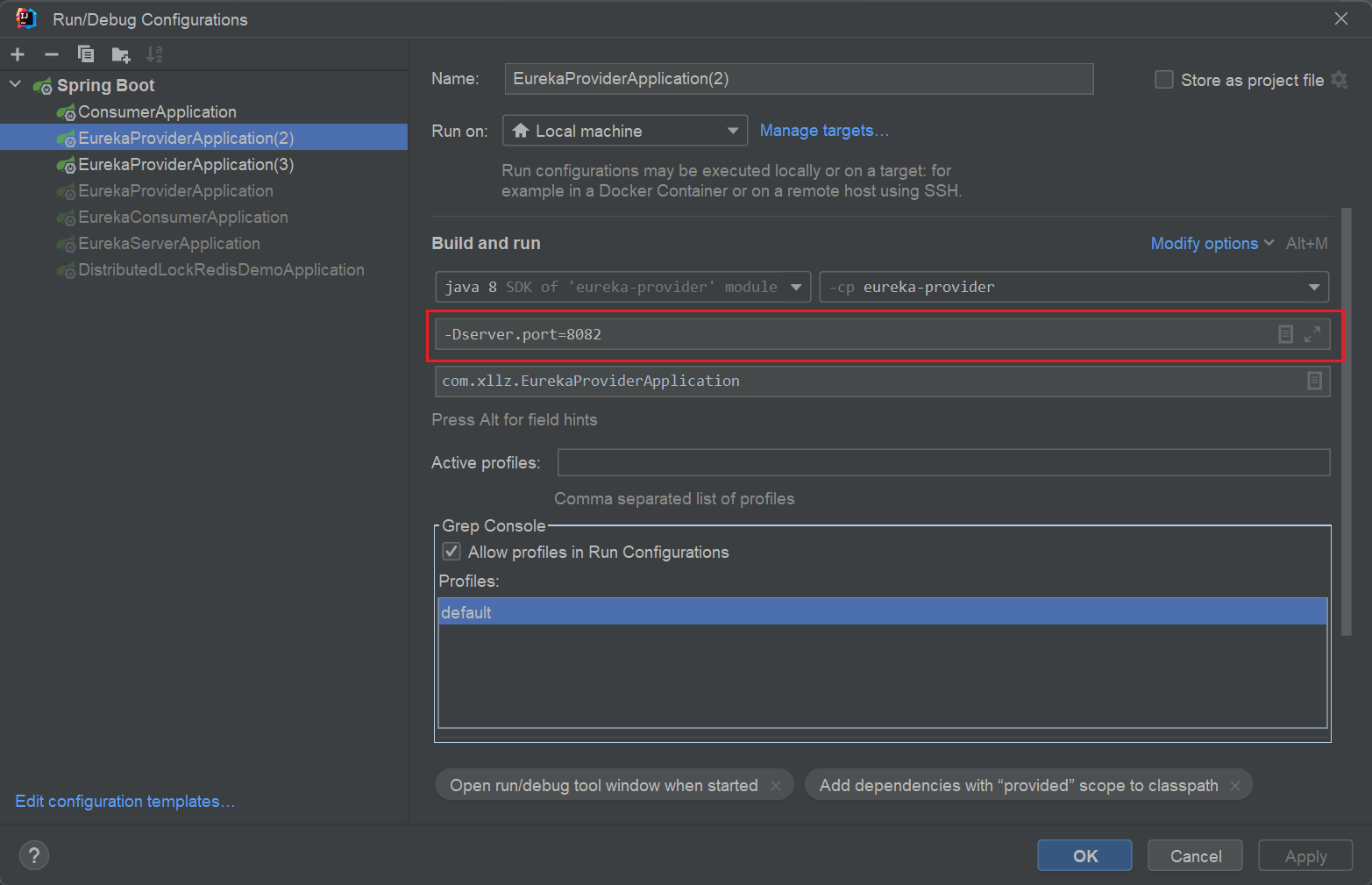
Task: Collapse the Spring Boot tree node
Action: (x=15, y=85)
